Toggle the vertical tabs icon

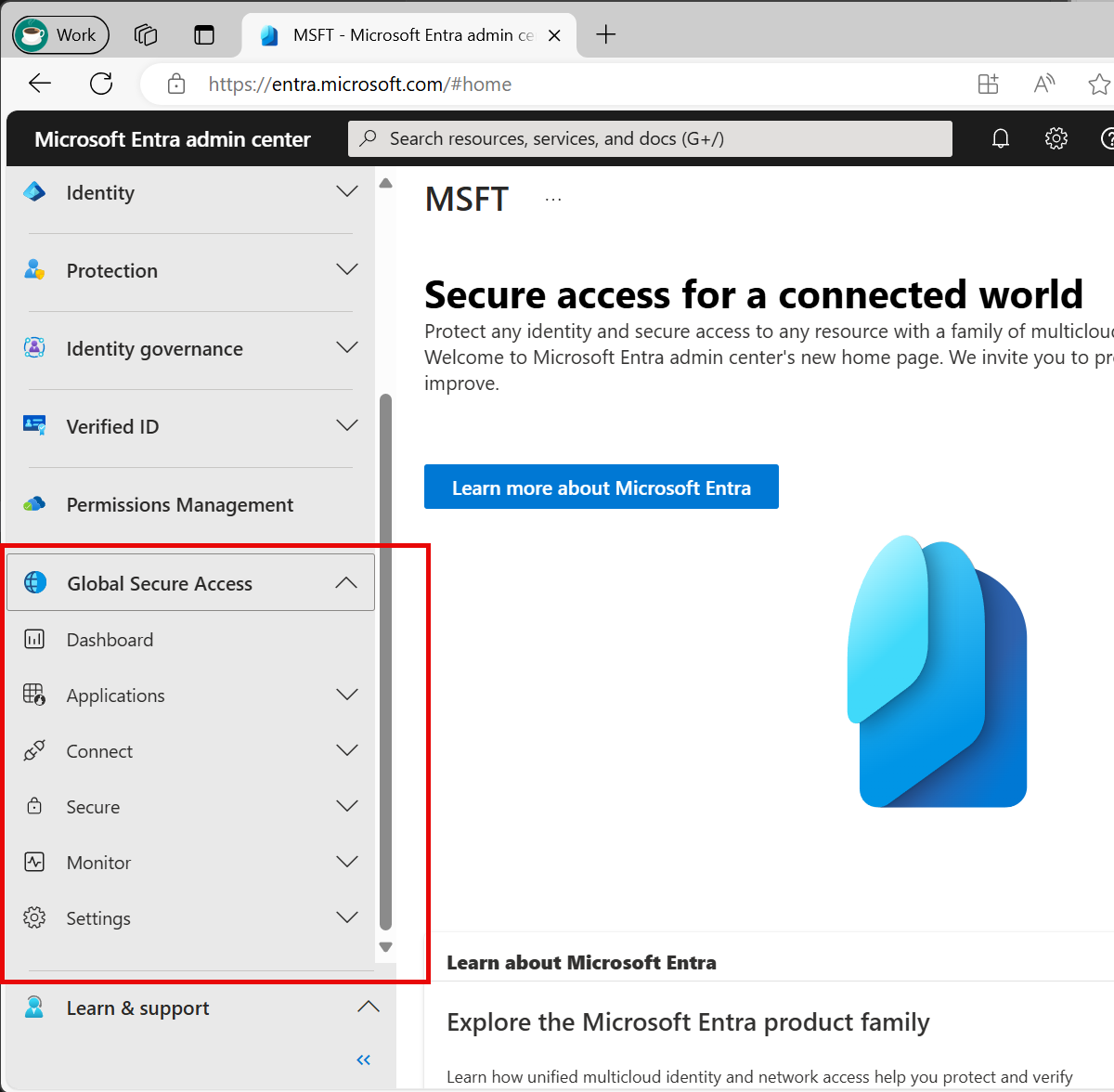(204, 35)
